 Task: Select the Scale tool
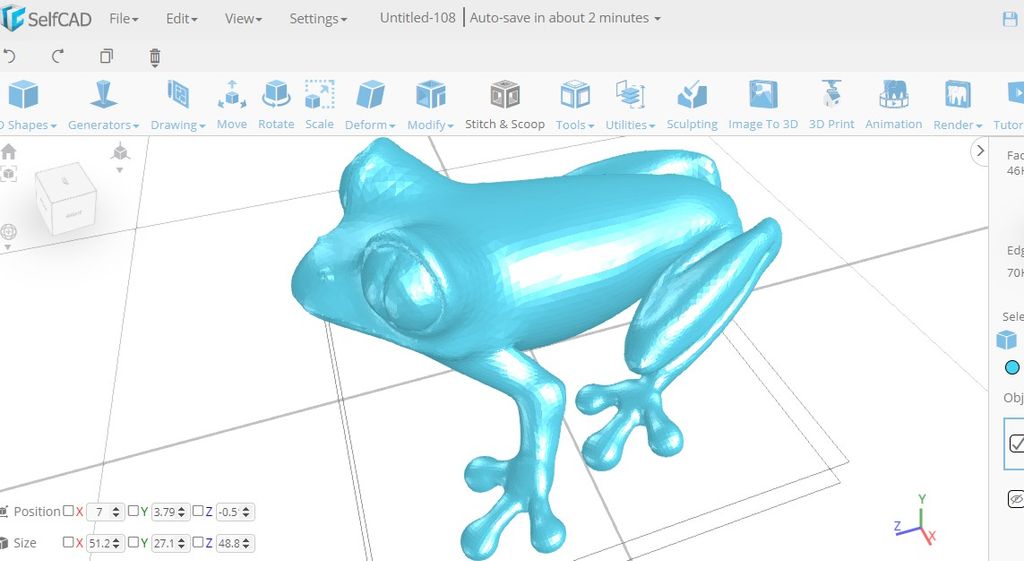(319, 104)
